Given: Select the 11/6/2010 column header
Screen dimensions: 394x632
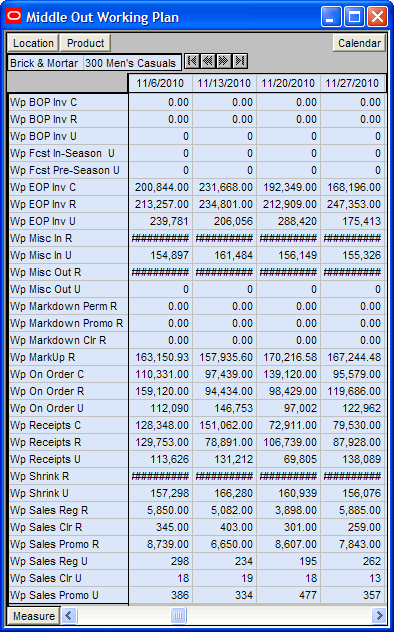Looking at the screenshot, I should click(x=160, y=83).
